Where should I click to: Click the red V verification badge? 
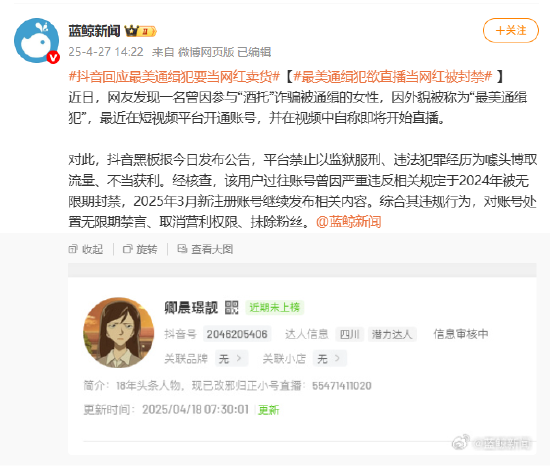(x=53, y=57)
